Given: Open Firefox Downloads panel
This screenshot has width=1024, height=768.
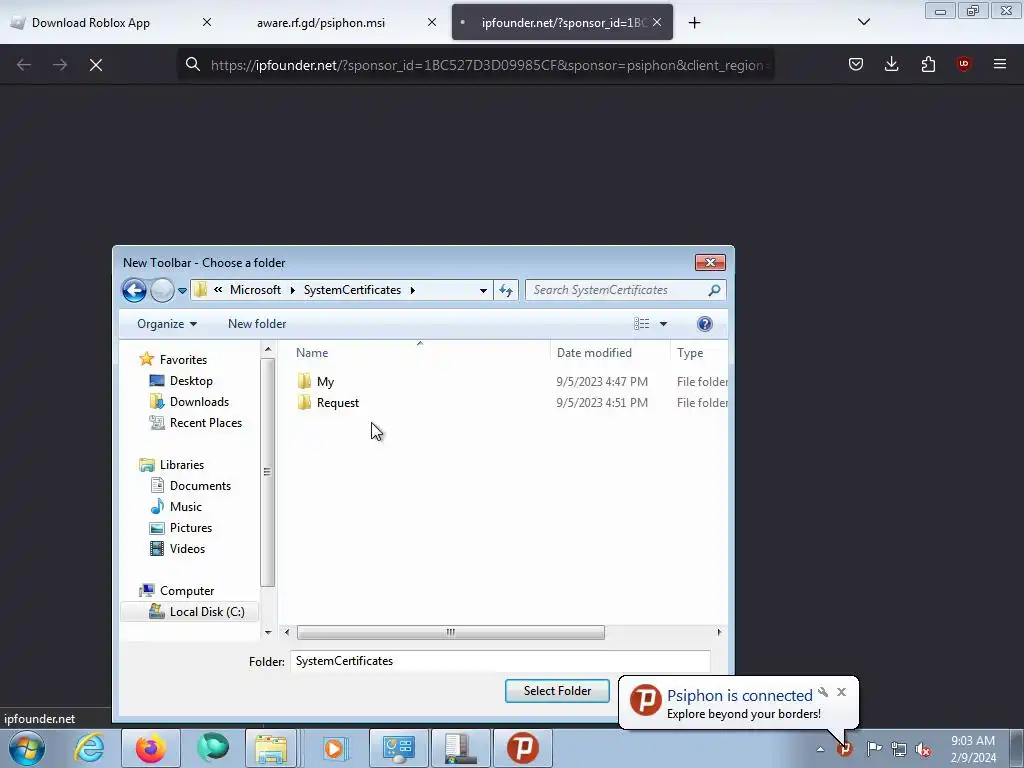Looking at the screenshot, I should [891, 64].
